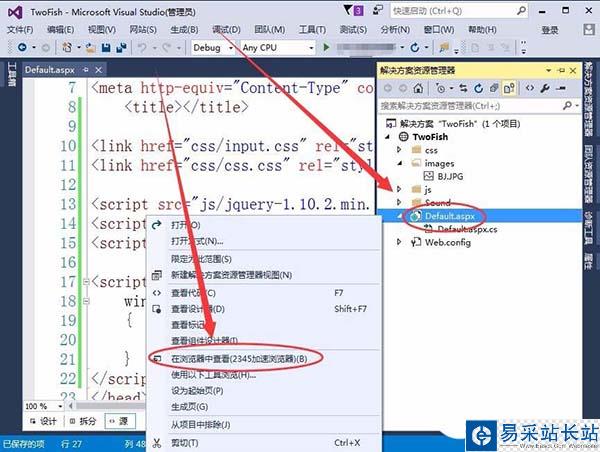Start debugging with the green play icon
600x452 pixels.
[326, 47]
